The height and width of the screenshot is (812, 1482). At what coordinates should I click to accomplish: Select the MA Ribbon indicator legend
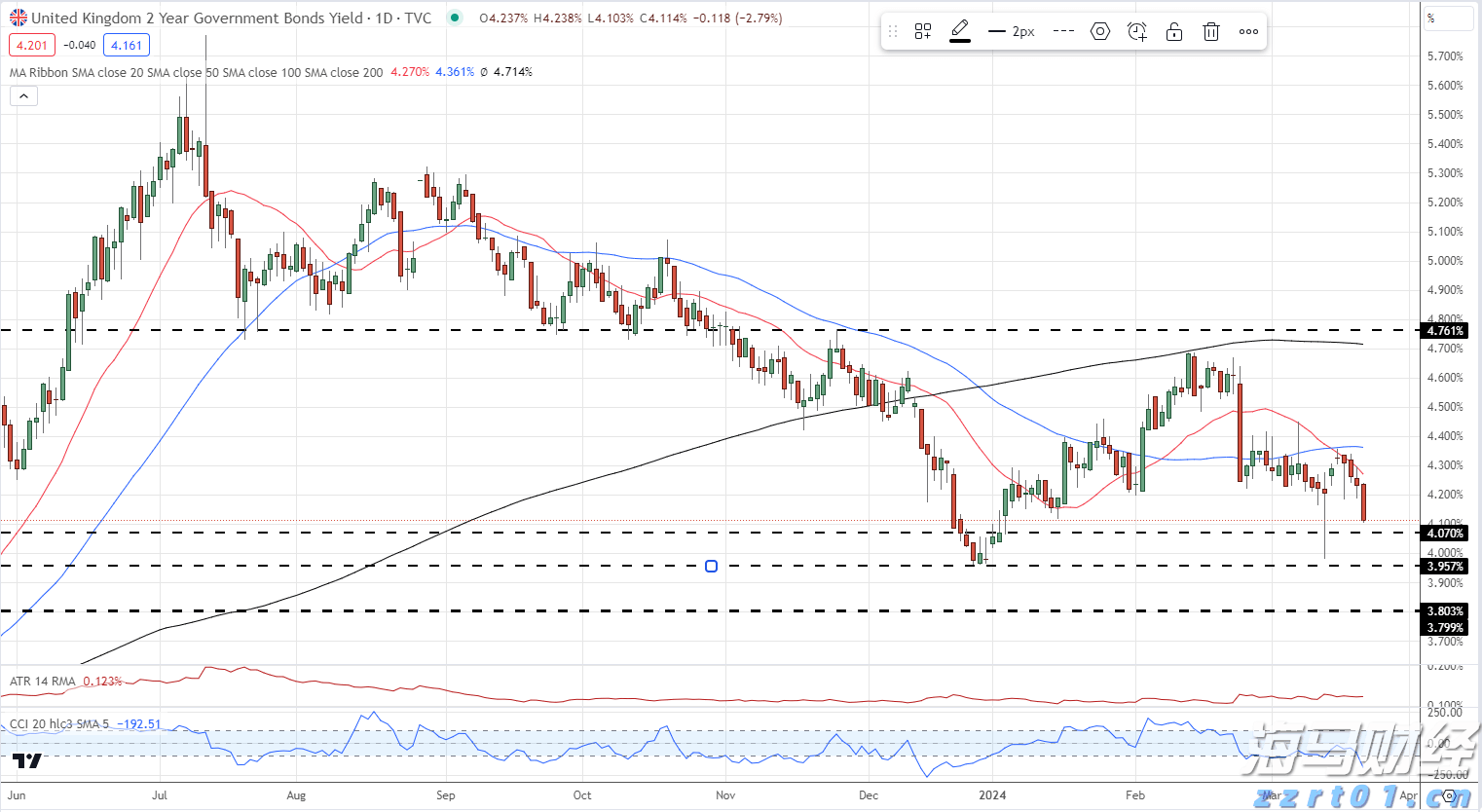point(195,72)
